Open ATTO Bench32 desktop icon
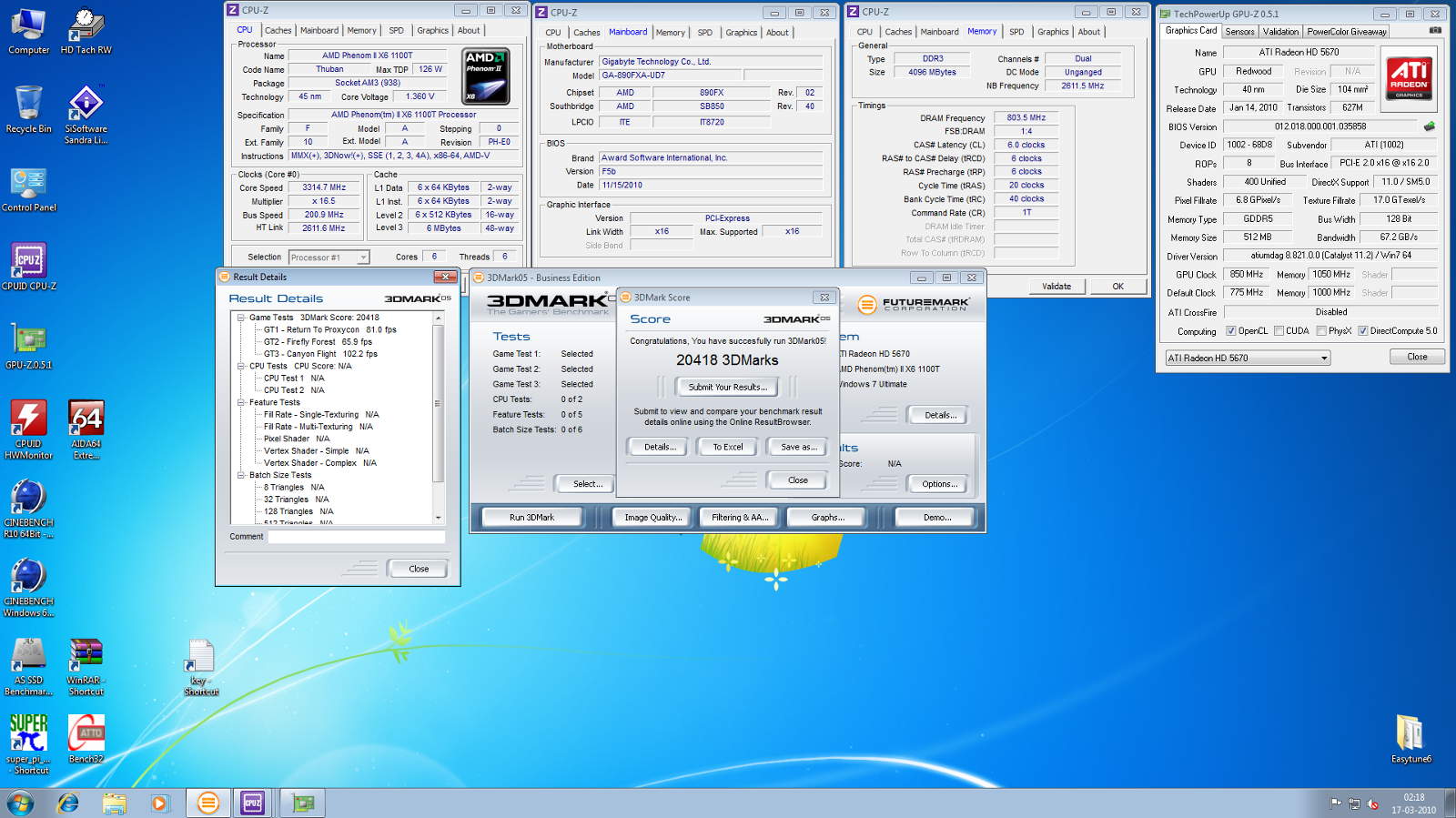Viewport: 1456px width, 818px height. tap(86, 740)
